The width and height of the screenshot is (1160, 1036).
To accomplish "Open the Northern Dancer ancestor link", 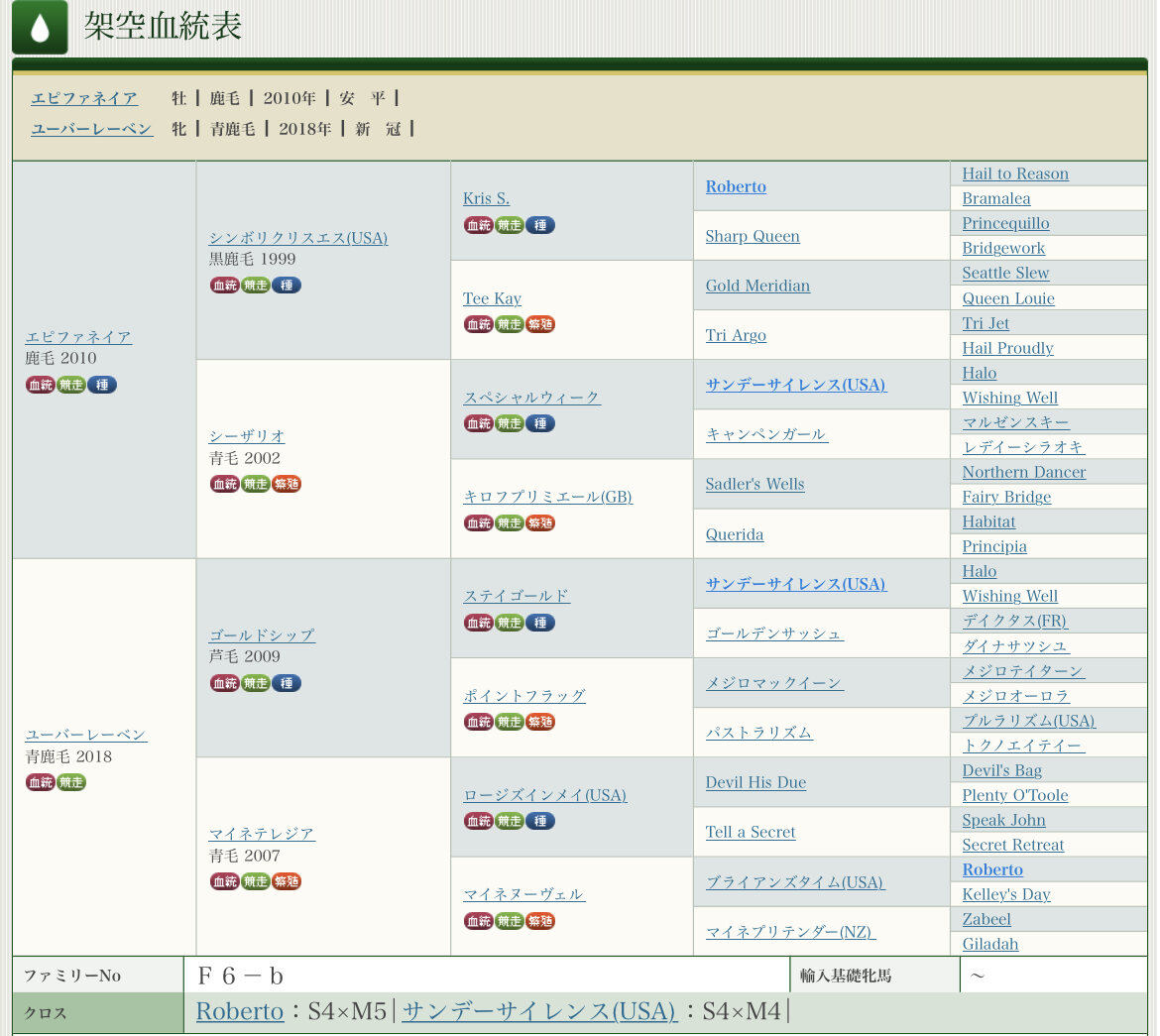I will click(1023, 472).
